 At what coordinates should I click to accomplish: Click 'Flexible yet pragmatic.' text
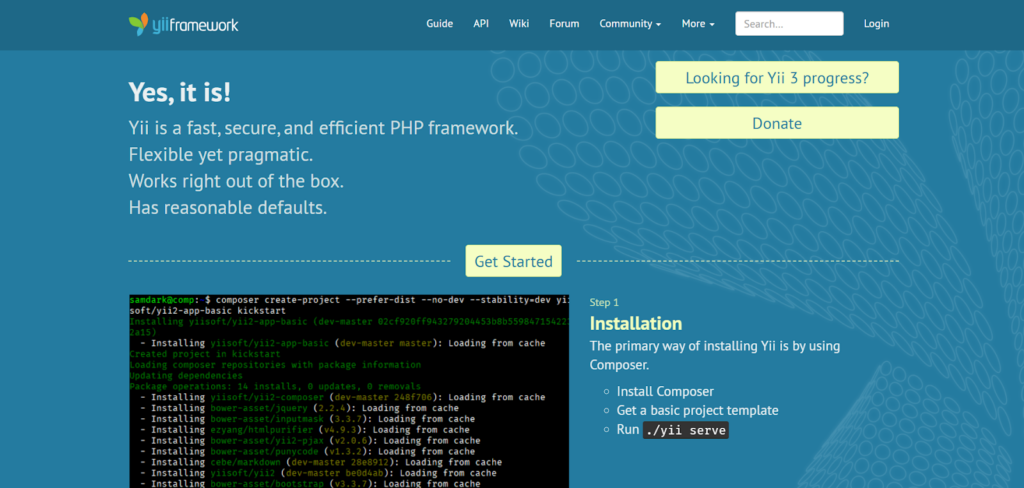pos(221,155)
